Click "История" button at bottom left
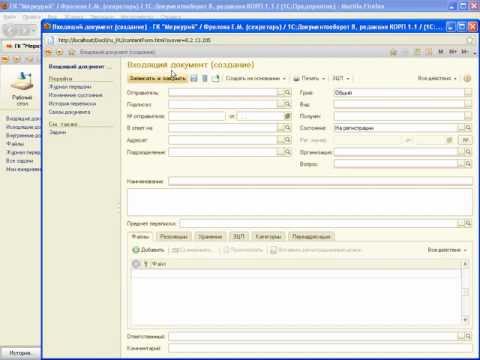The height and width of the screenshot is (360, 480). 20,353
